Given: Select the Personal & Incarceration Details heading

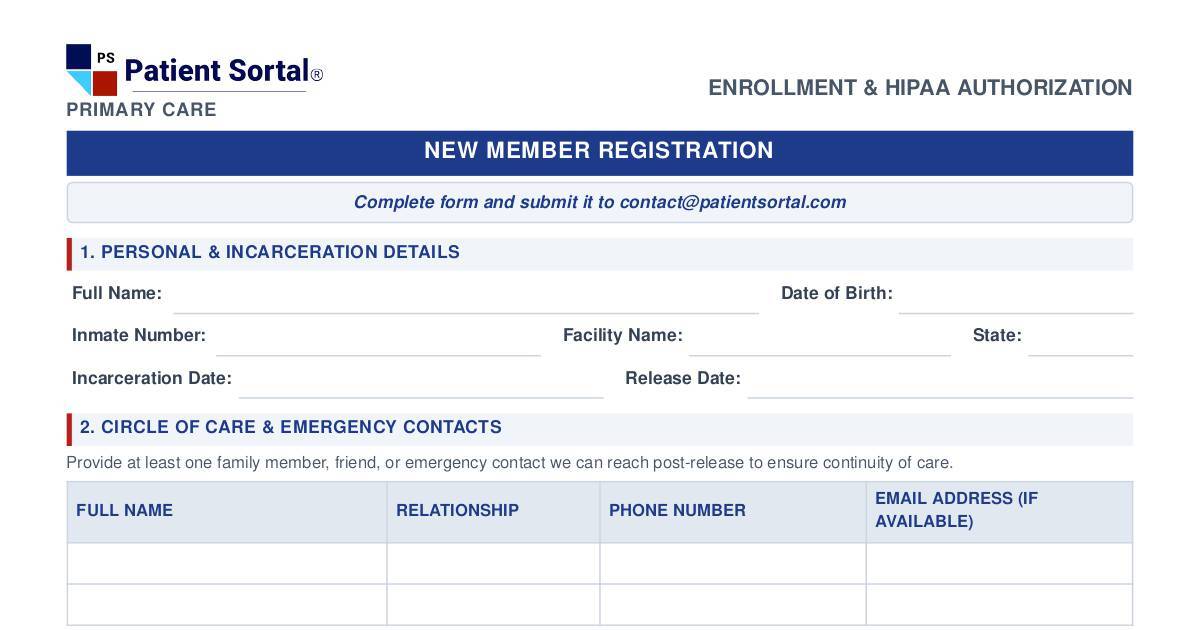Looking at the screenshot, I should point(270,252).
